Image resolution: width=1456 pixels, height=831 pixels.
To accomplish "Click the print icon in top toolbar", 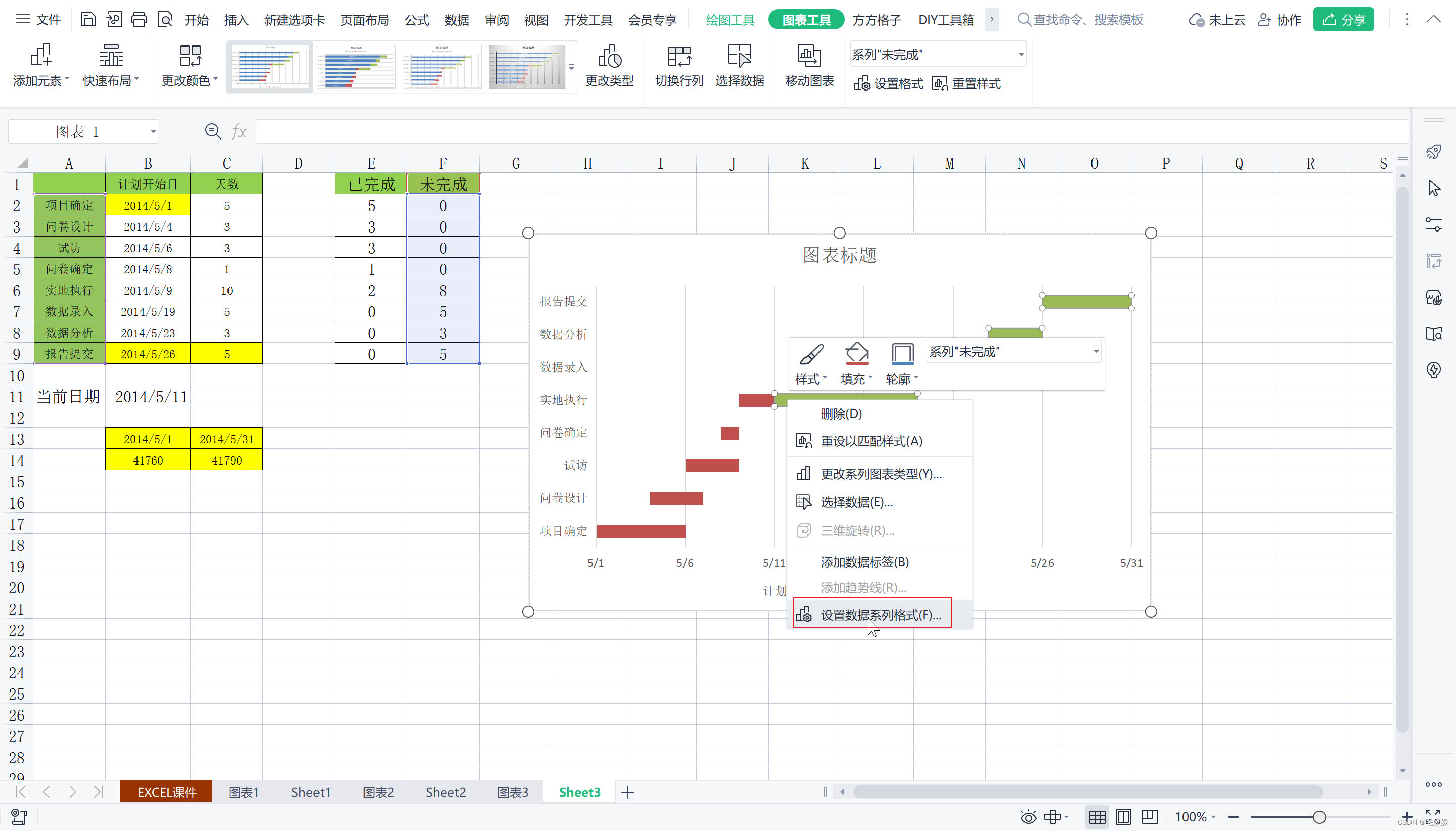I will [x=139, y=20].
